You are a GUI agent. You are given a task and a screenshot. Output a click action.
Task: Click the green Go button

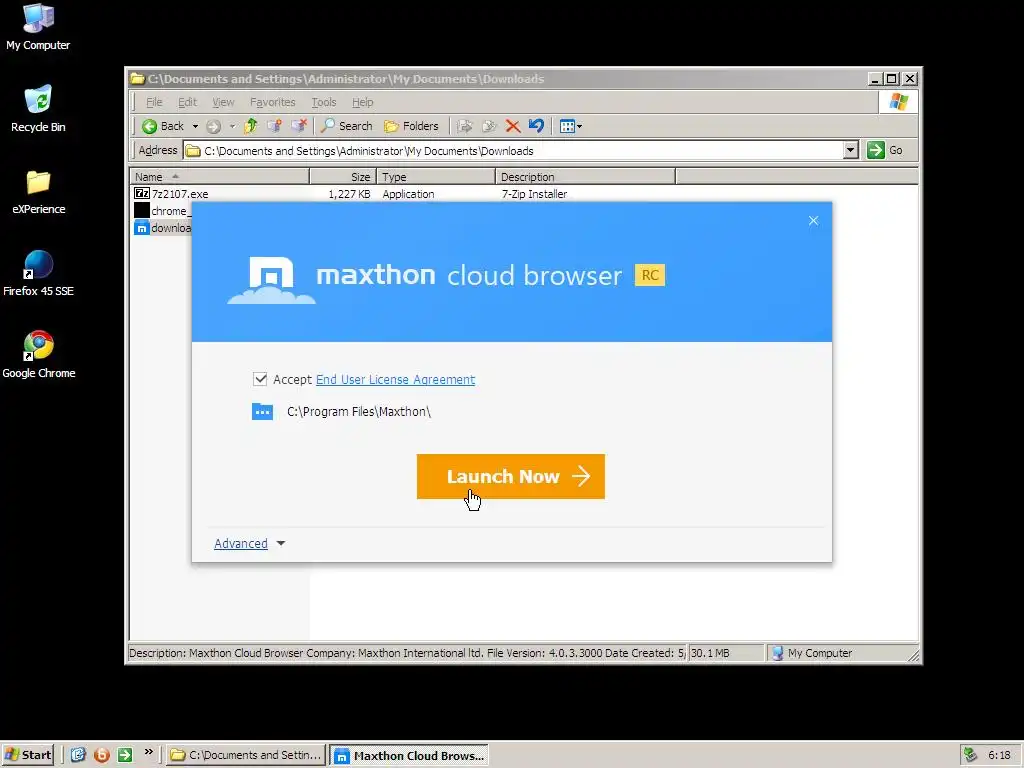click(x=885, y=150)
